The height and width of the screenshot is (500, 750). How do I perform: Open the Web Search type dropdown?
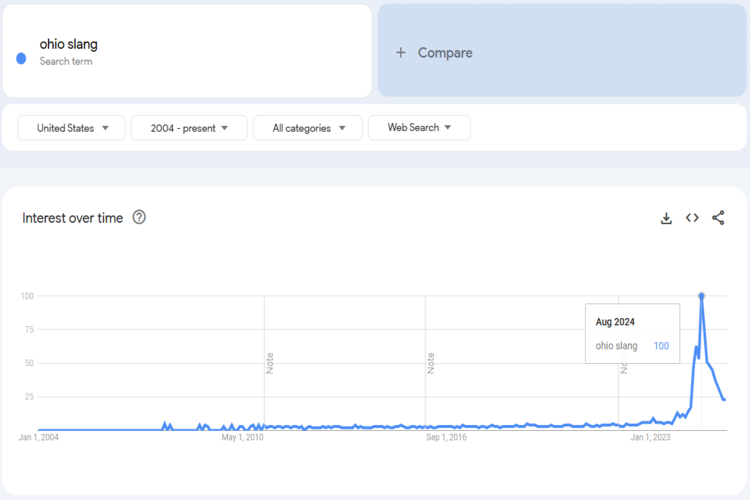coord(419,127)
